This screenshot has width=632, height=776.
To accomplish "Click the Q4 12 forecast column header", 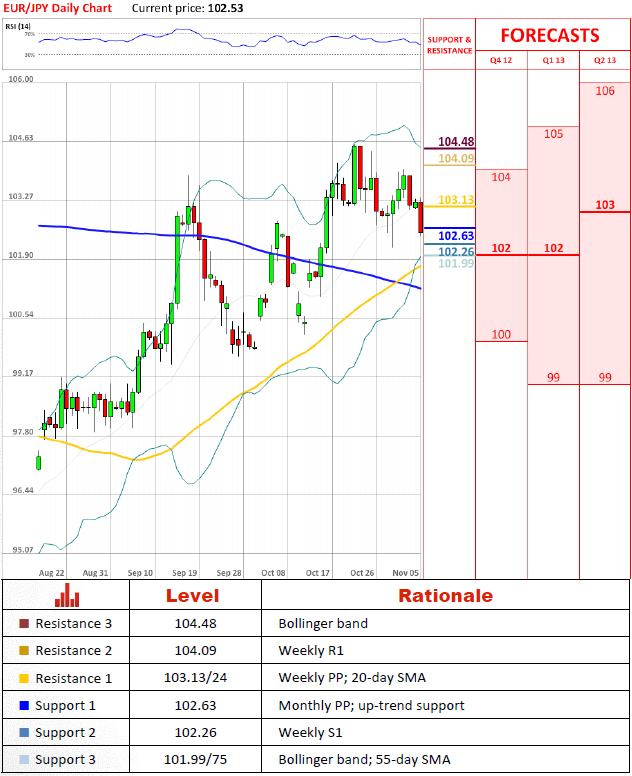I will tap(501, 60).
